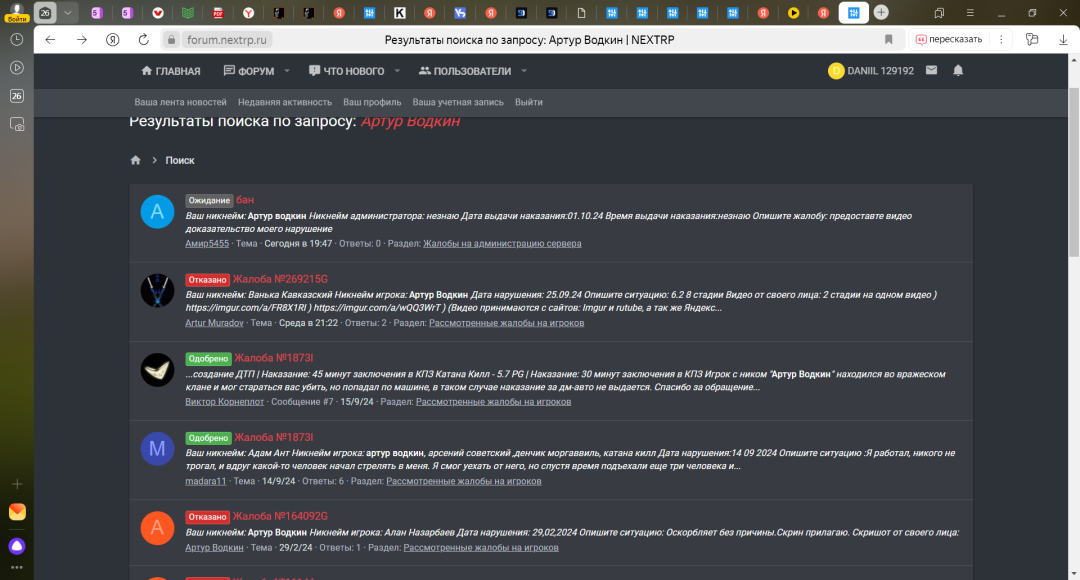The height and width of the screenshot is (580, 1080).
Task: Open Ваша учетная запись link
Action: (458, 102)
